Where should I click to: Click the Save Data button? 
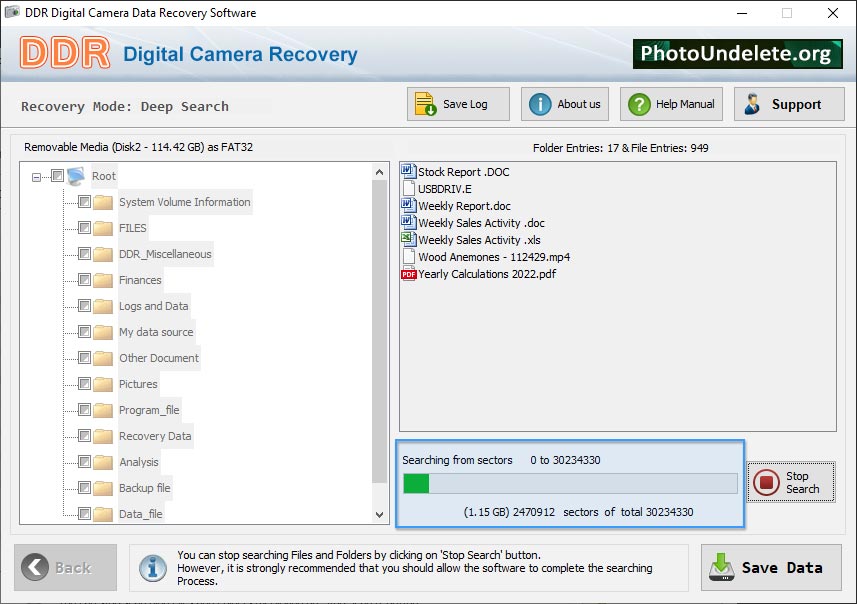click(x=771, y=567)
